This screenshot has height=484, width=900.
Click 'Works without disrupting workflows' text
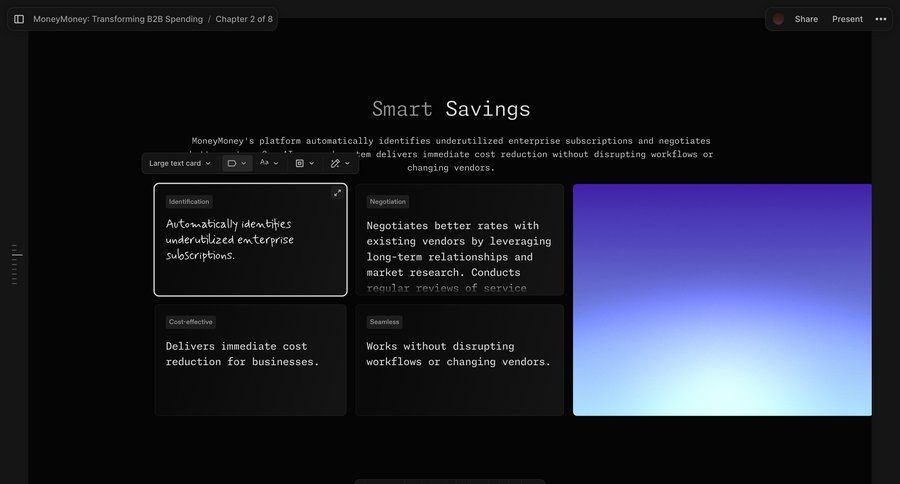[x=458, y=354]
